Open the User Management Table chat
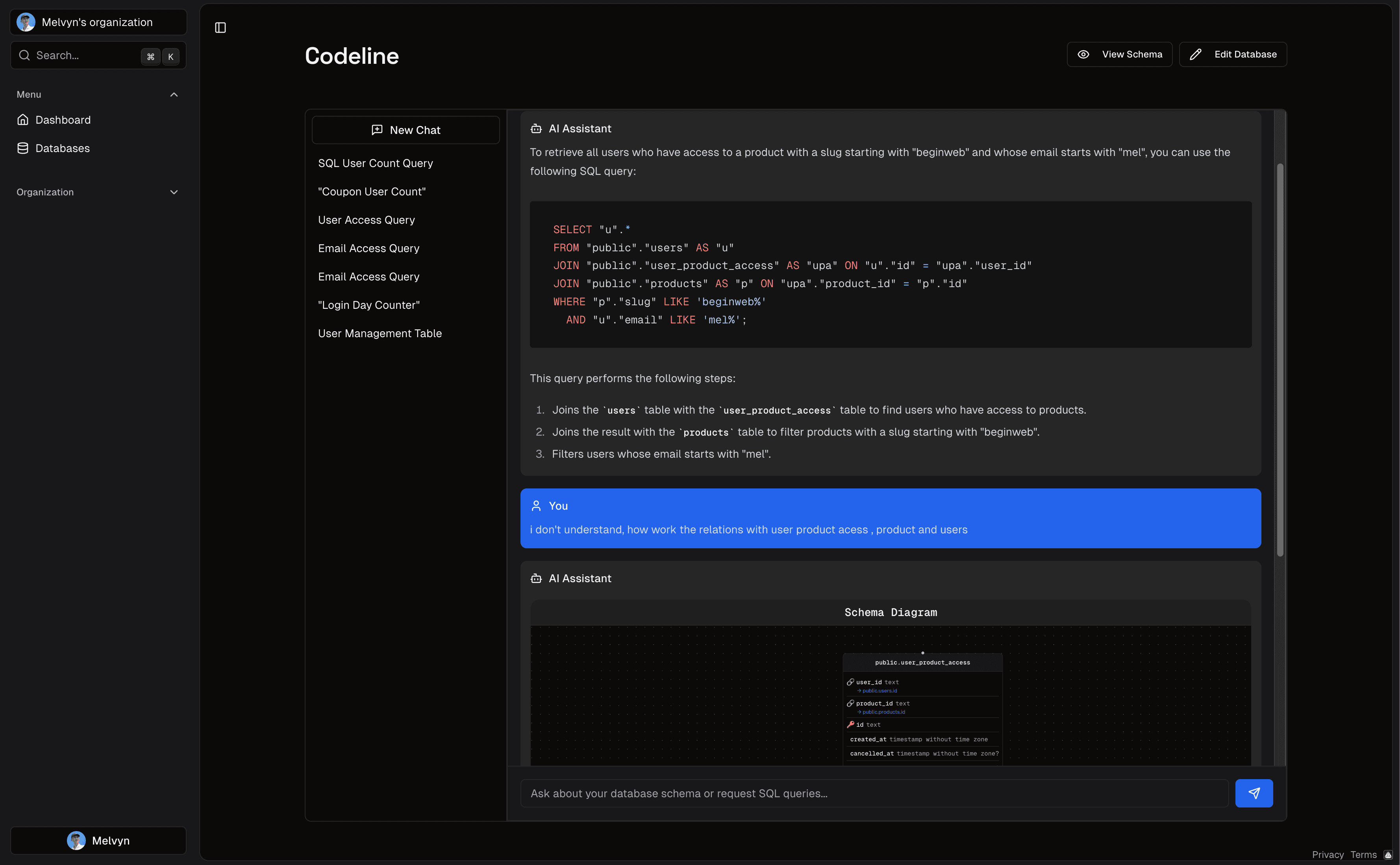This screenshot has width=1400, height=865. click(x=380, y=333)
